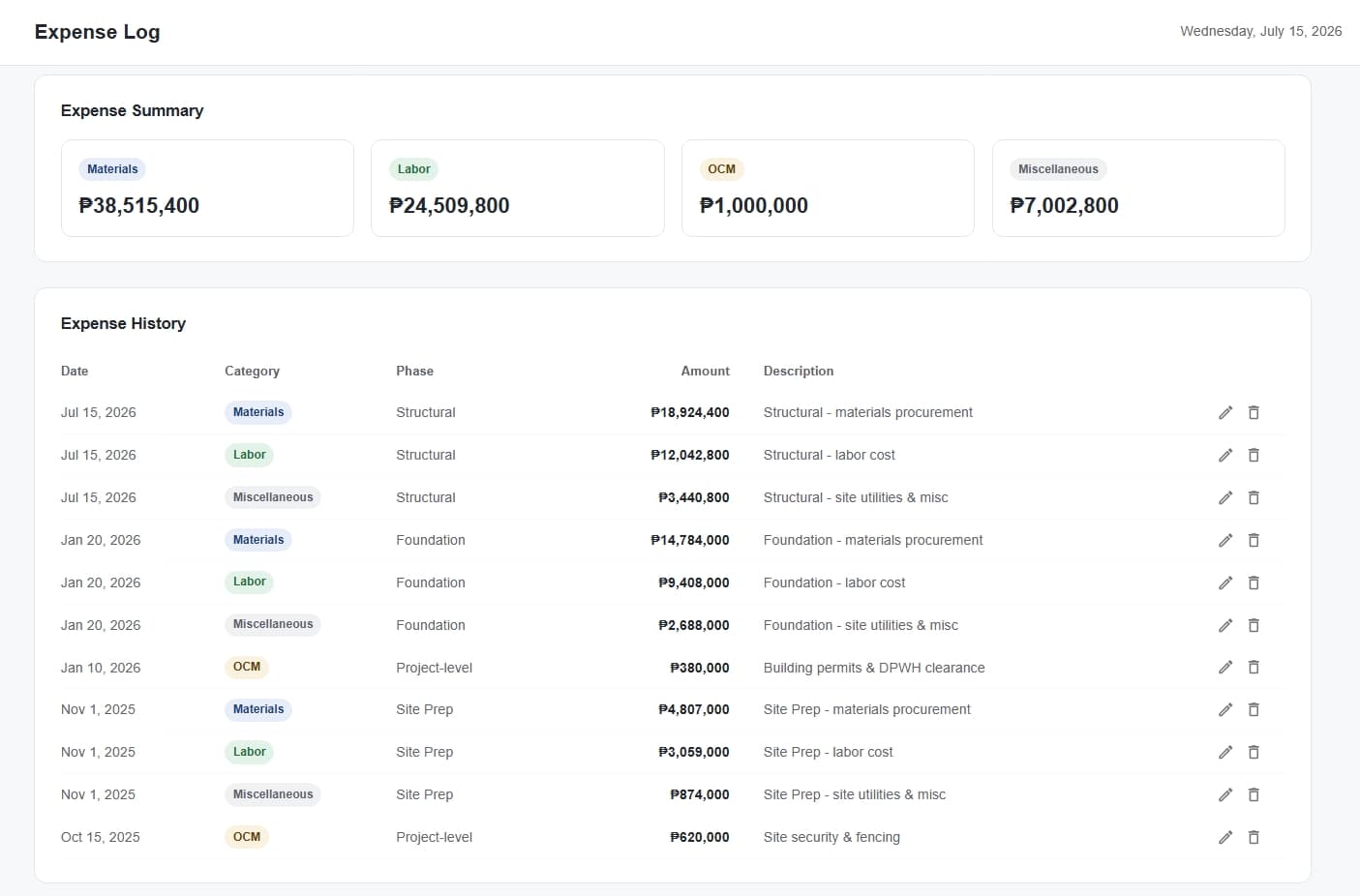
Task: Delete Foundation site utilities & misc row
Action: 1254,625
